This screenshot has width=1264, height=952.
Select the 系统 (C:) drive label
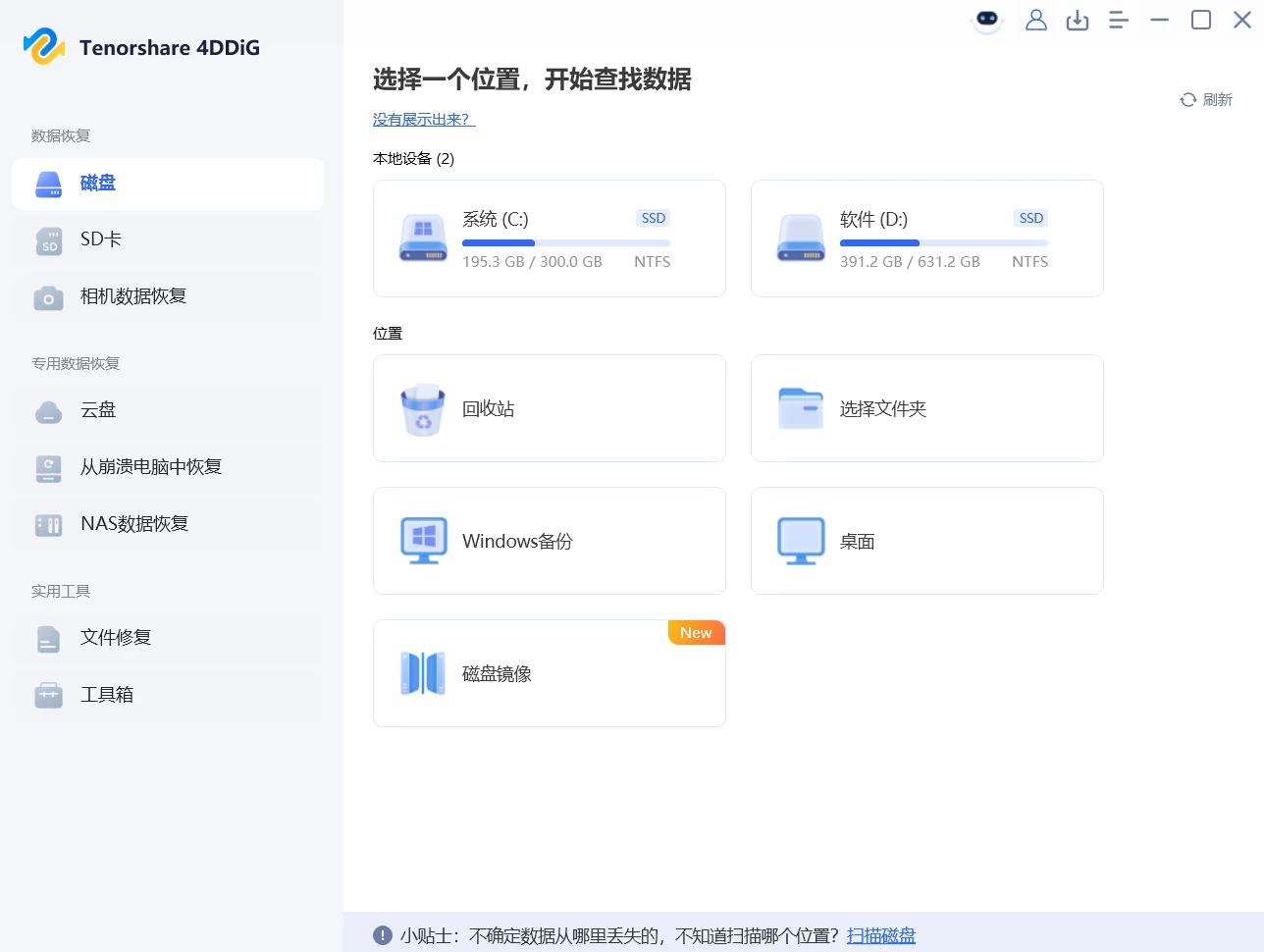496,220
